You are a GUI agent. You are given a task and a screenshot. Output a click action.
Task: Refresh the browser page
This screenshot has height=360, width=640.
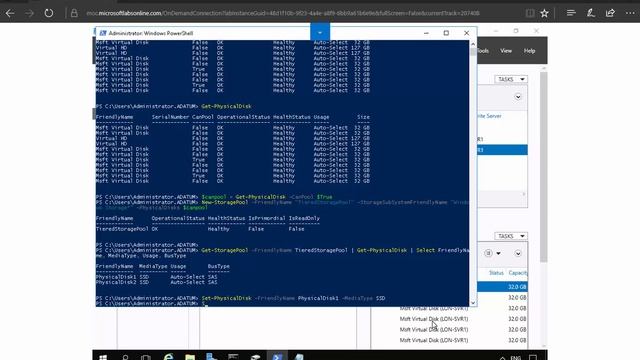click(x=49, y=13)
